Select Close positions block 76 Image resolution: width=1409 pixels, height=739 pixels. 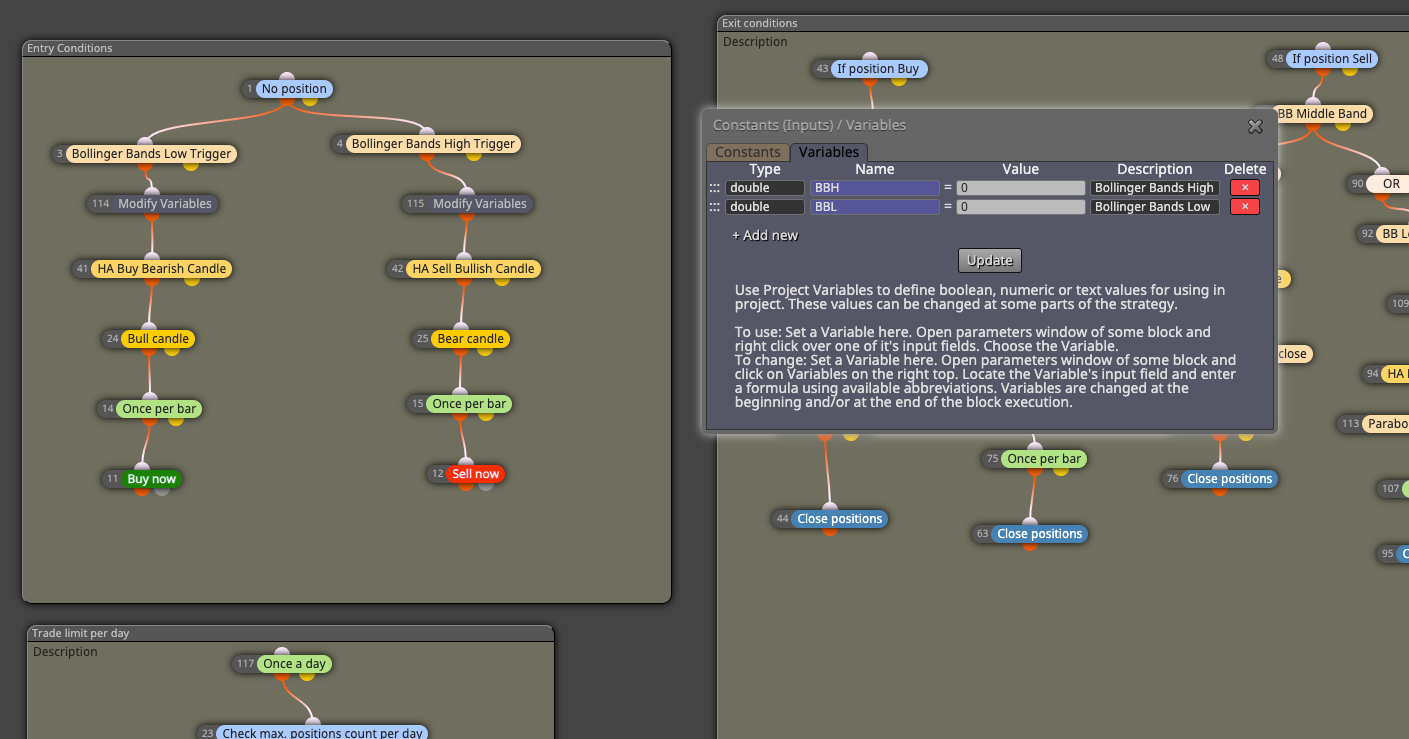click(1230, 479)
